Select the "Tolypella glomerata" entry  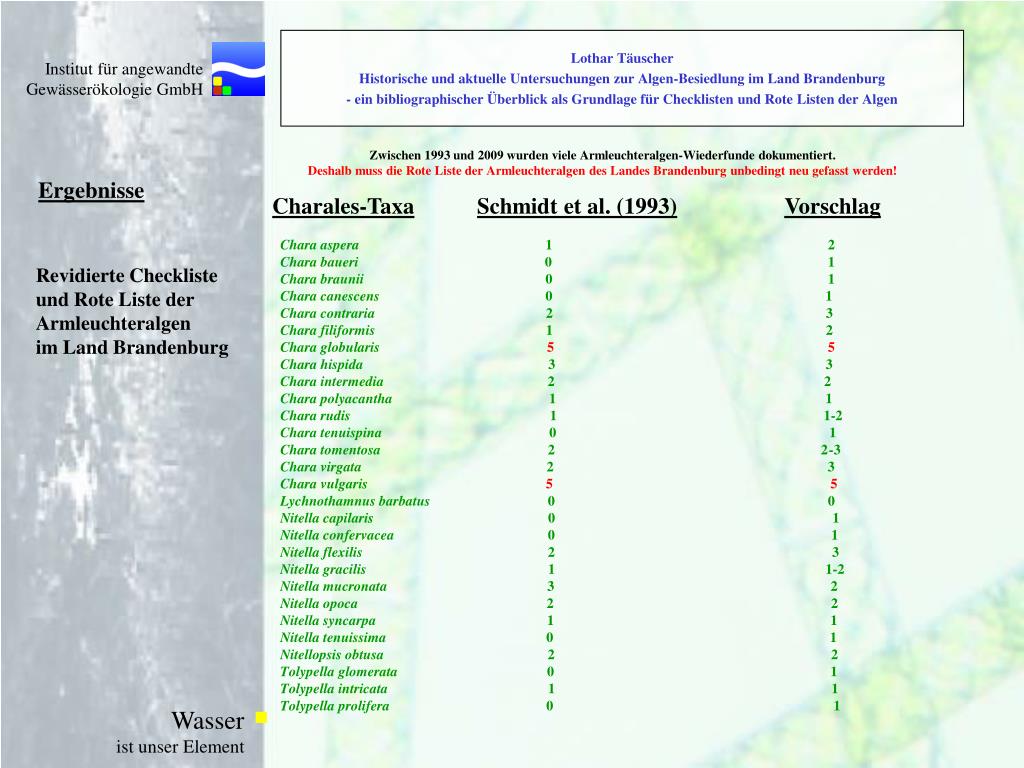pos(339,672)
